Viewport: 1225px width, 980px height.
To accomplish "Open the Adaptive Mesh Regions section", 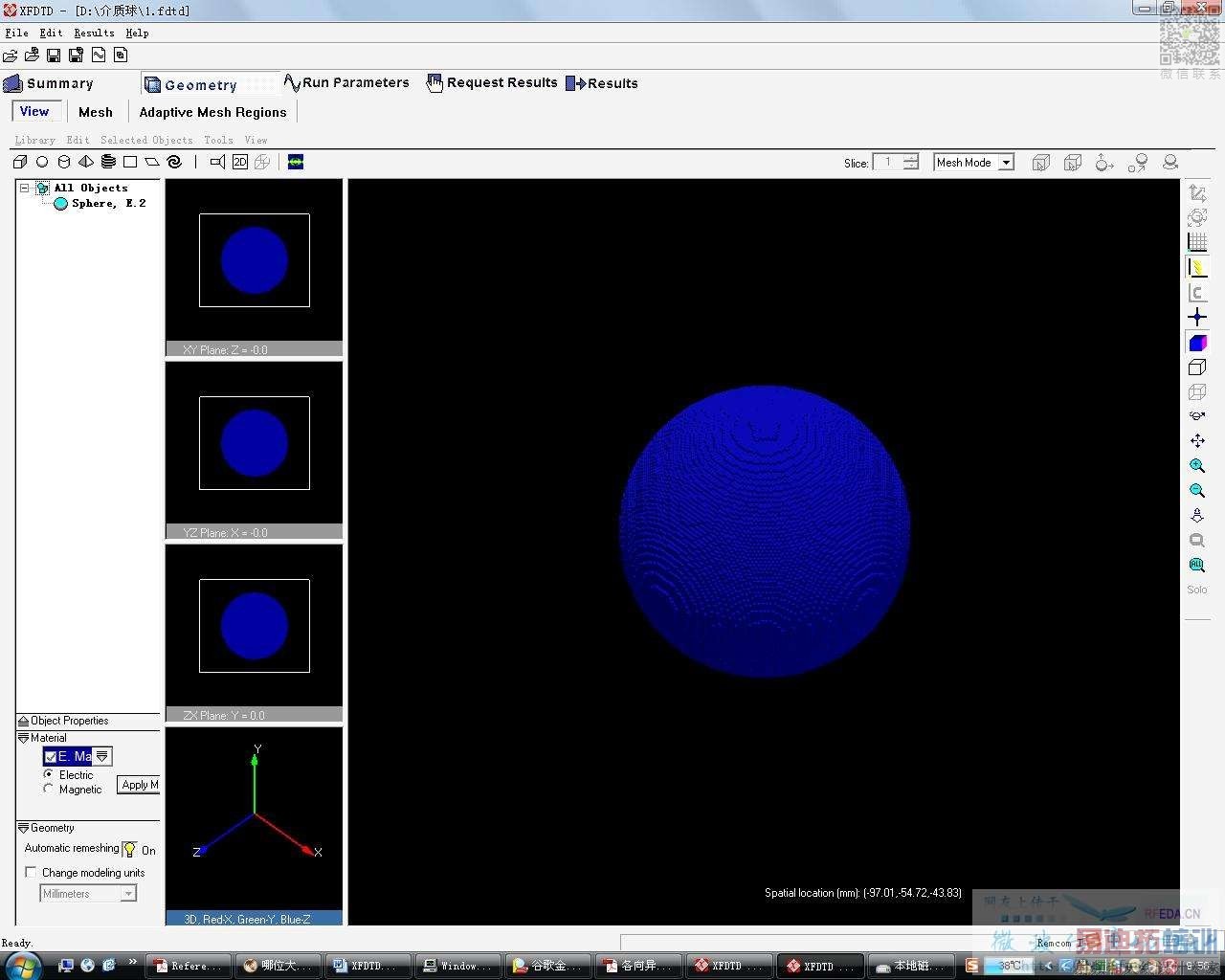I will tap(212, 112).
